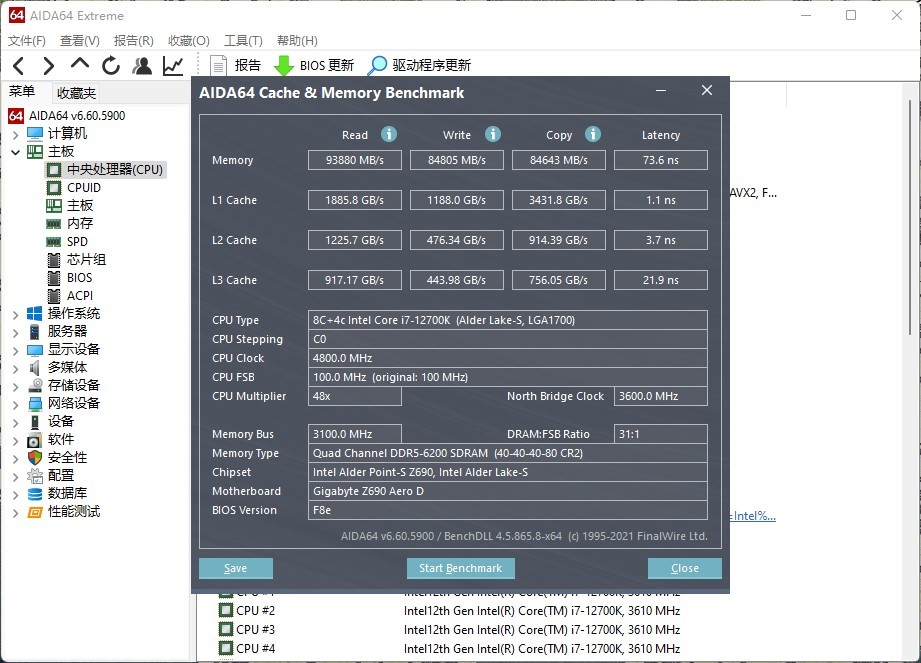Select CPUID in the sidebar tree
The height and width of the screenshot is (663, 921).
(x=83, y=187)
